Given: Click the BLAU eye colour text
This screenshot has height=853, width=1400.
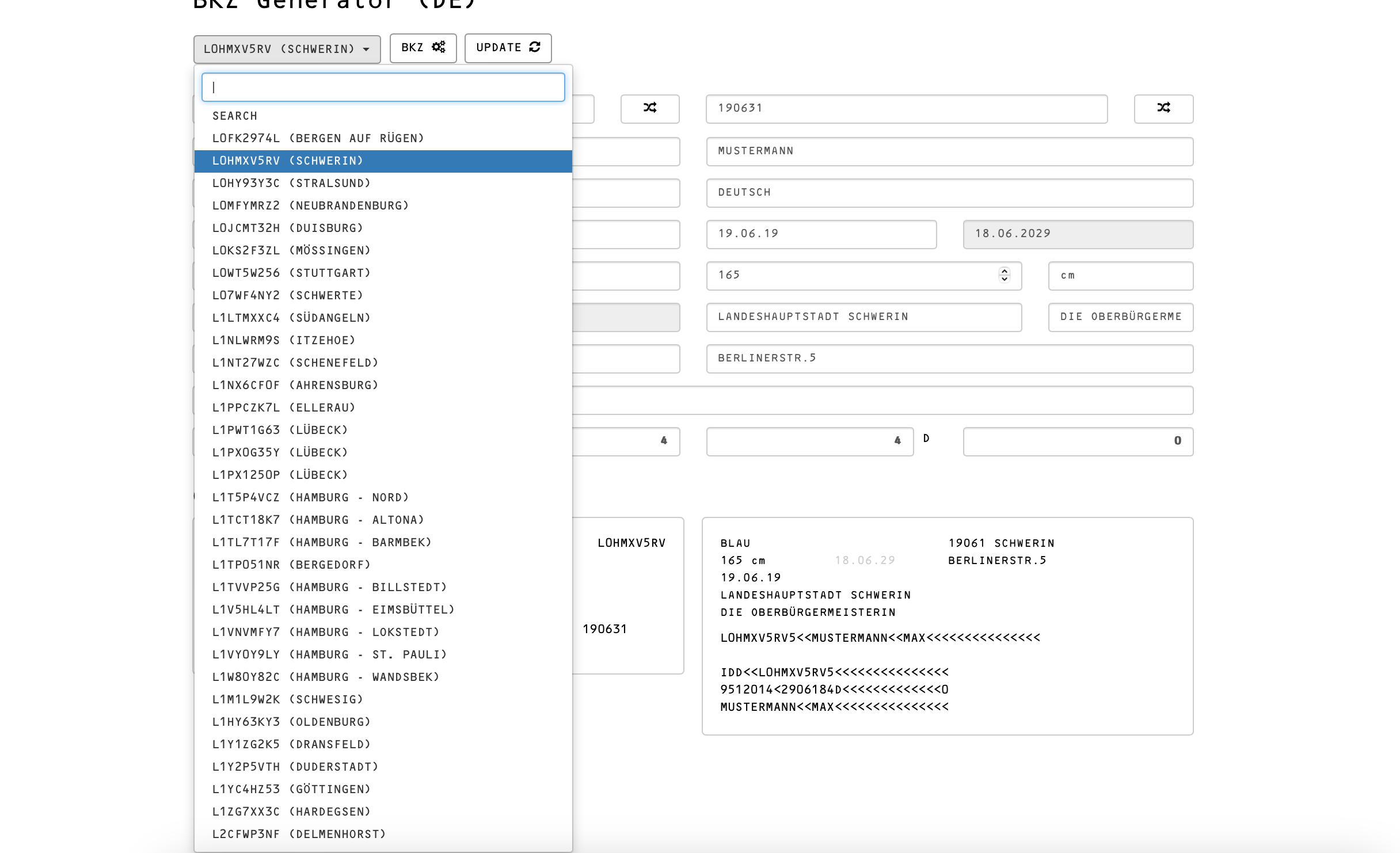Looking at the screenshot, I should (735, 543).
